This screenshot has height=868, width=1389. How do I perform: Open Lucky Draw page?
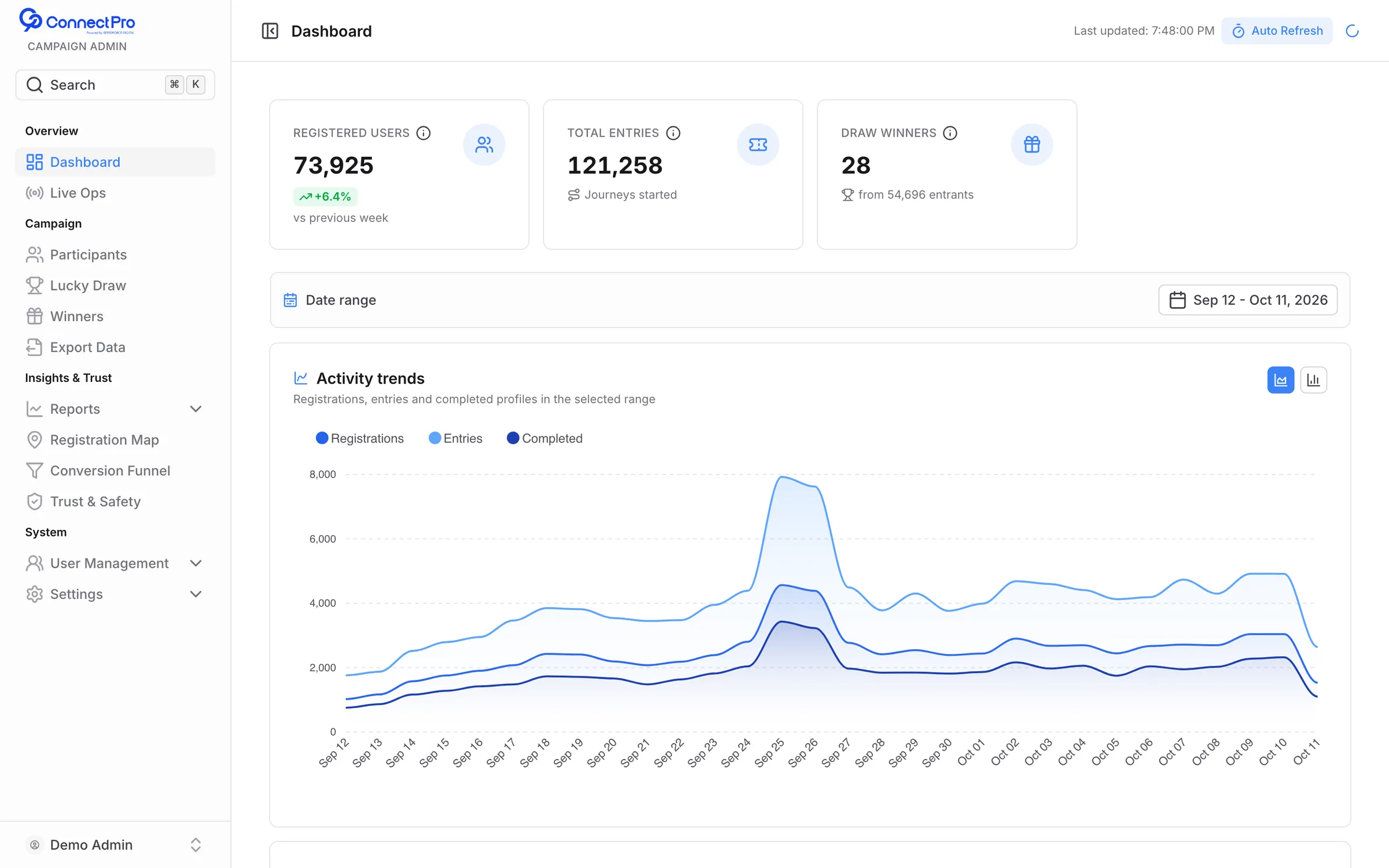click(x=115, y=285)
